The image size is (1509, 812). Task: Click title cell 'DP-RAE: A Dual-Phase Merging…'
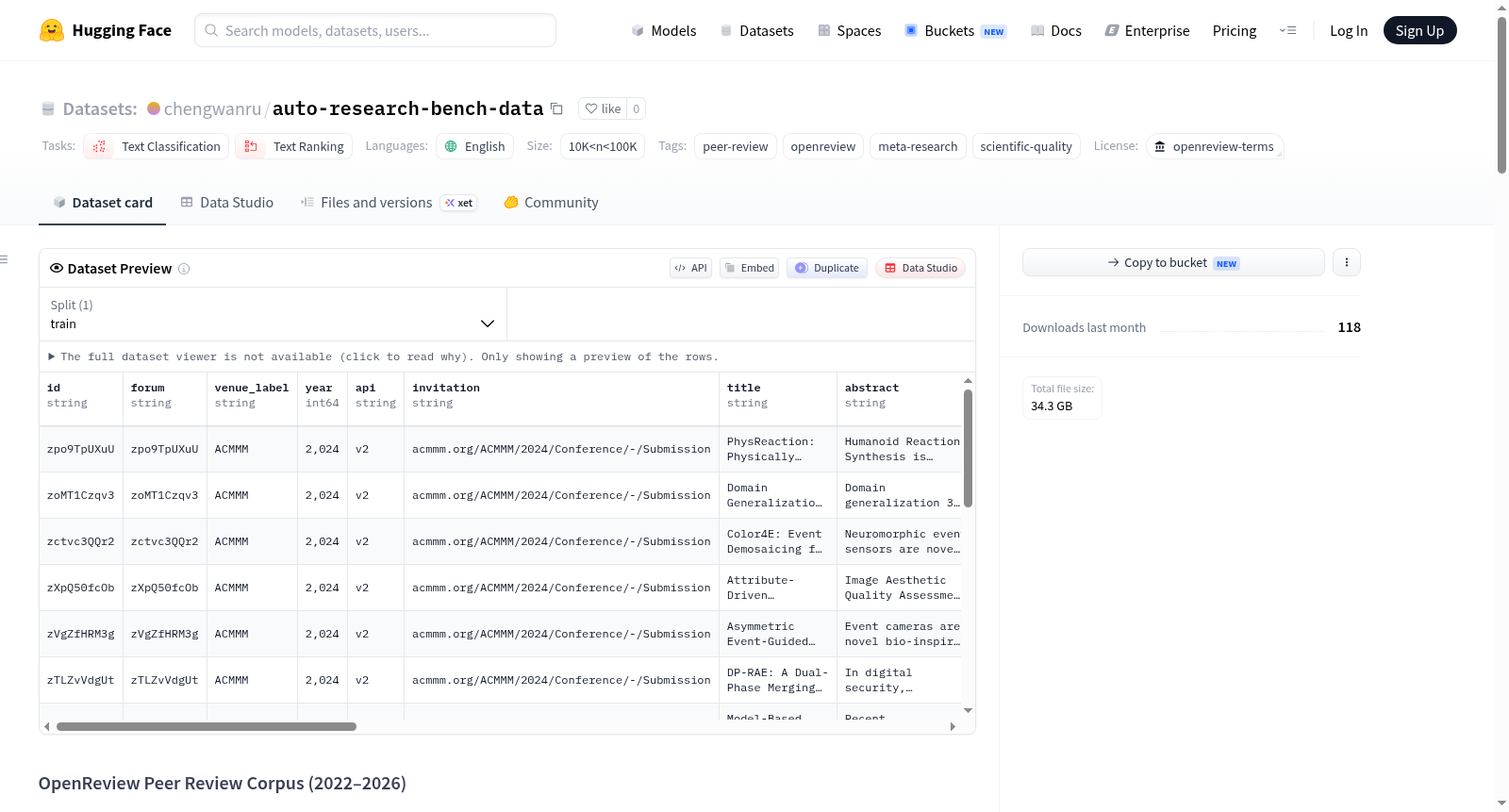777,680
